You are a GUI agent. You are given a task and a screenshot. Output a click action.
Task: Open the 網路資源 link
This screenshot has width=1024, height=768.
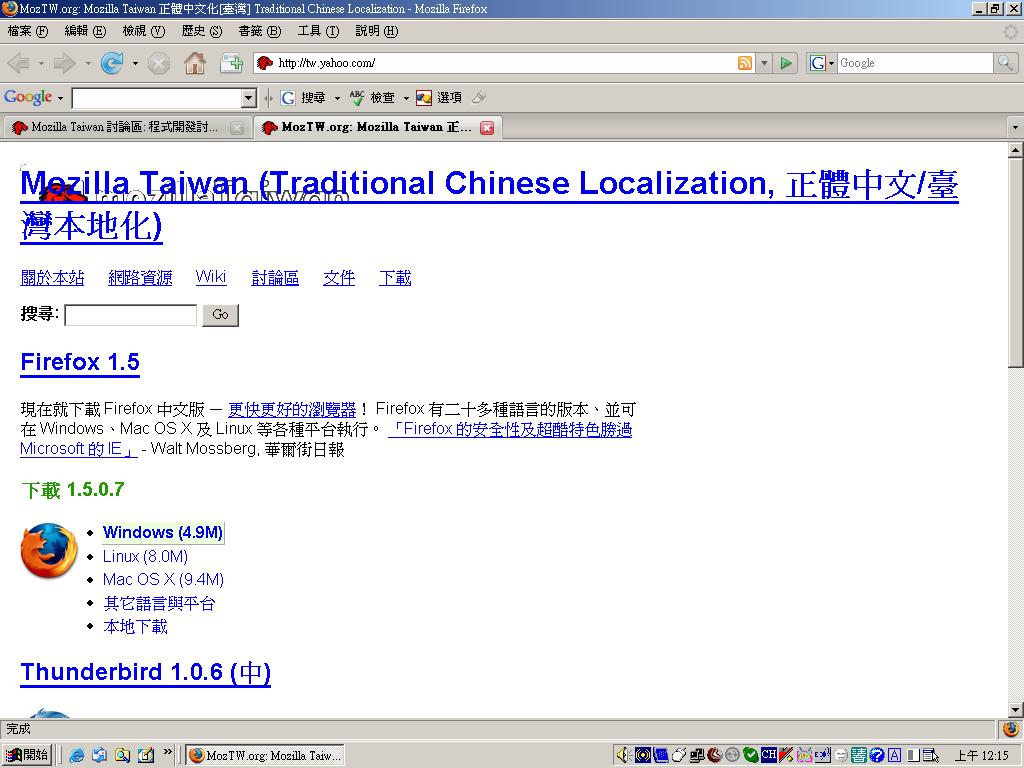(x=140, y=278)
